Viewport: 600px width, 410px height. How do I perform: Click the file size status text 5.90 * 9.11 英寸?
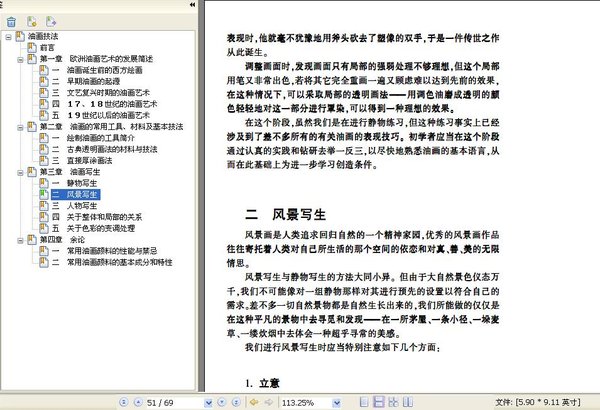pos(548,402)
